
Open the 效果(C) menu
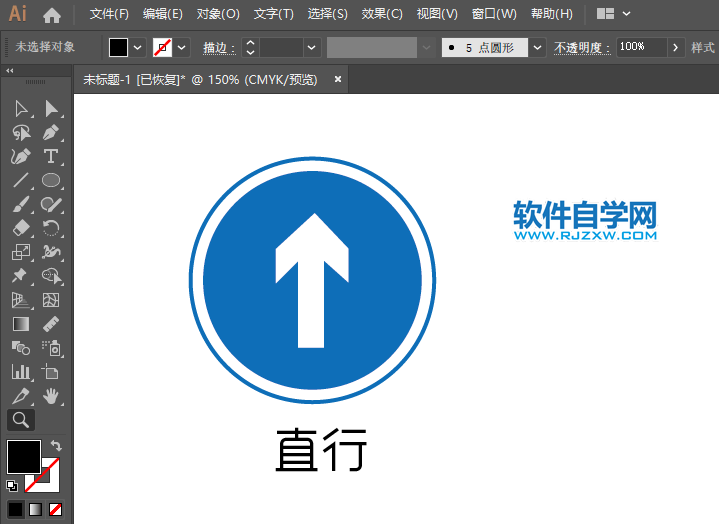click(x=381, y=14)
